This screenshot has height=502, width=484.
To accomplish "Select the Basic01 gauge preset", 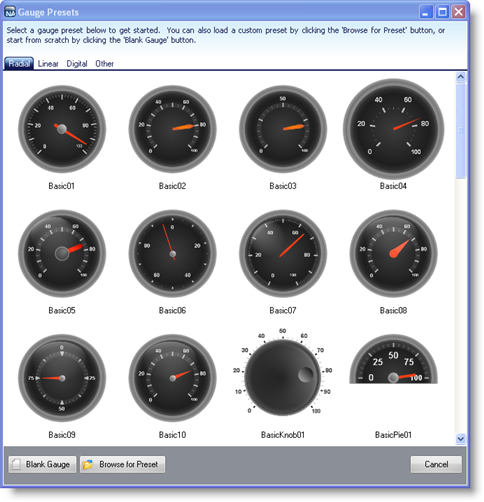I will [62, 129].
